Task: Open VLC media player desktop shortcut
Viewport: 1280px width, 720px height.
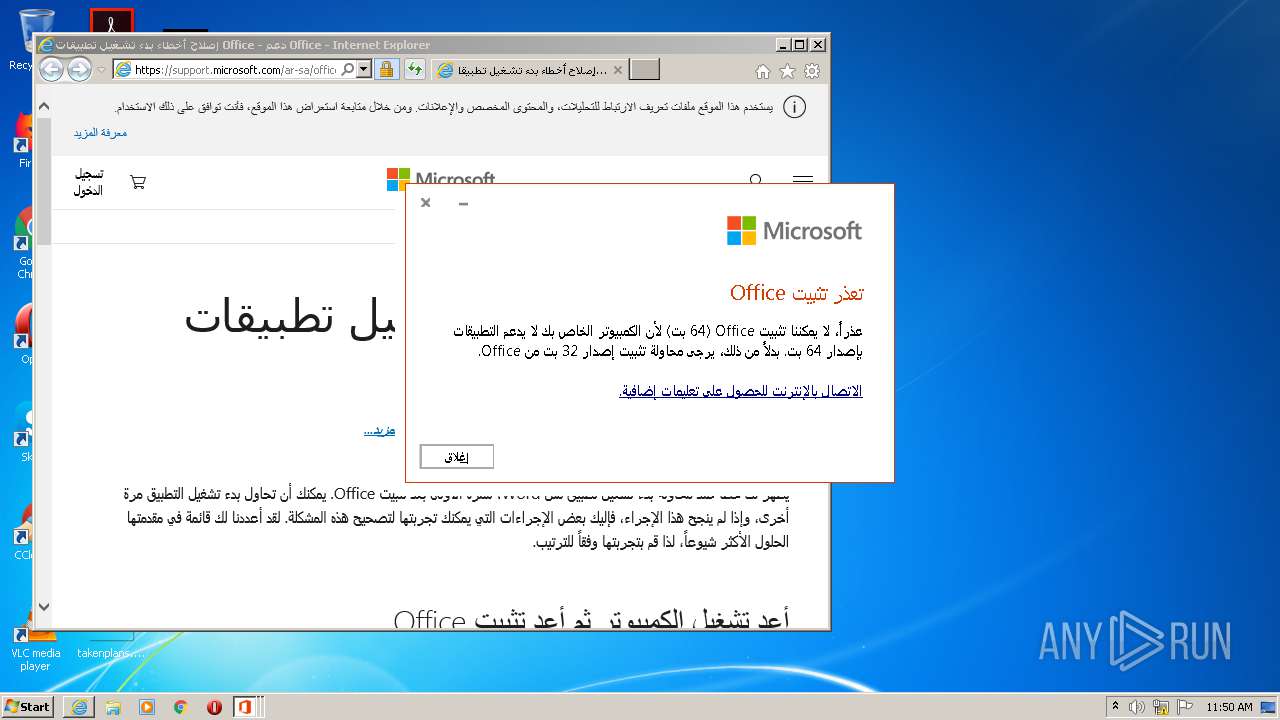Action: pyautogui.click(x=35, y=646)
